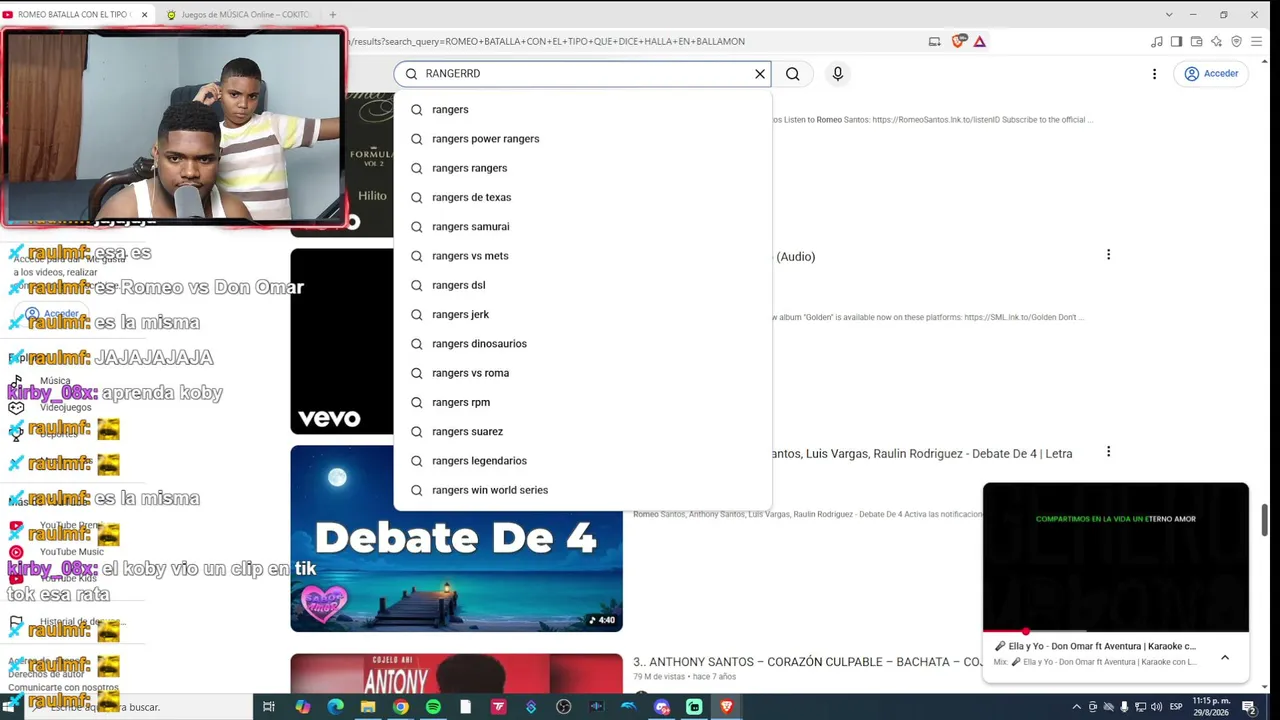Open OBS Studio from taskbar
This screenshot has width=1280, height=720.
tap(564, 707)
